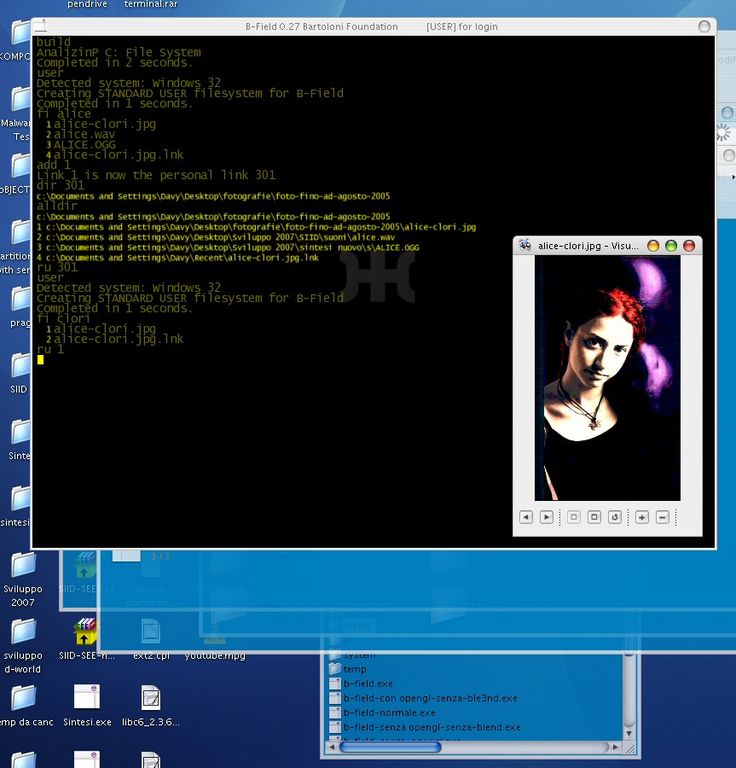Viewport: 736px width, 768px height.
Task: Zoom out with the minus button
Action: [662, 517]
